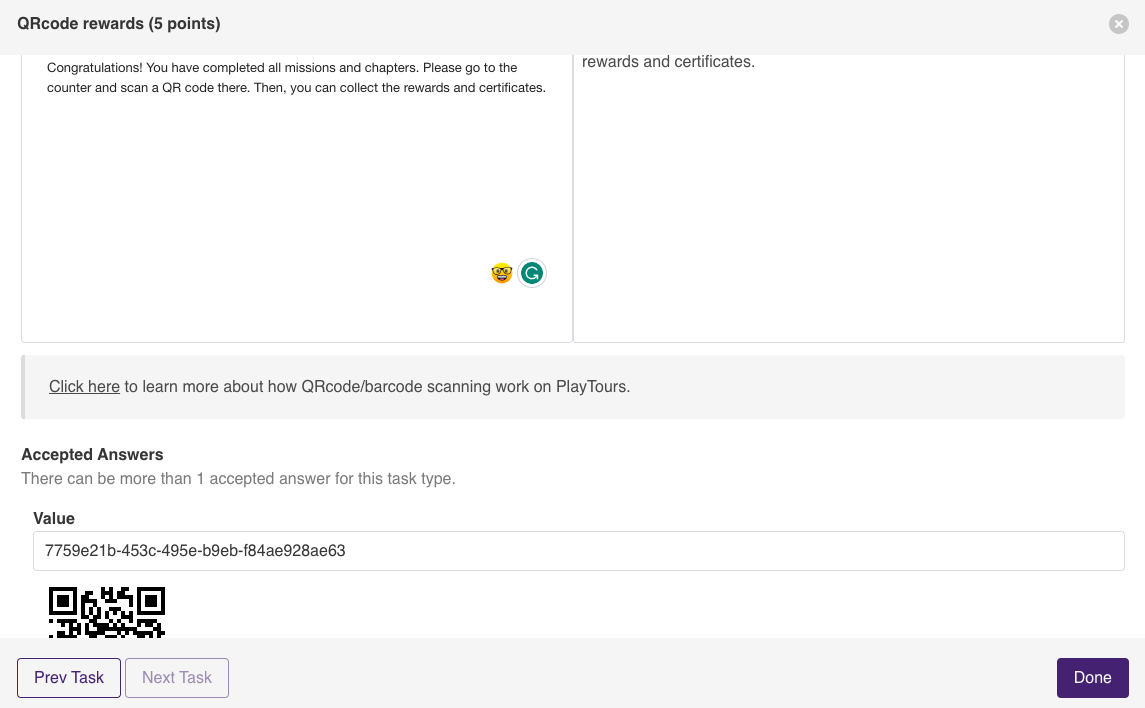The image size is (1145, 708).
Task: Go back using Prev Task
Action: [68, 677]
